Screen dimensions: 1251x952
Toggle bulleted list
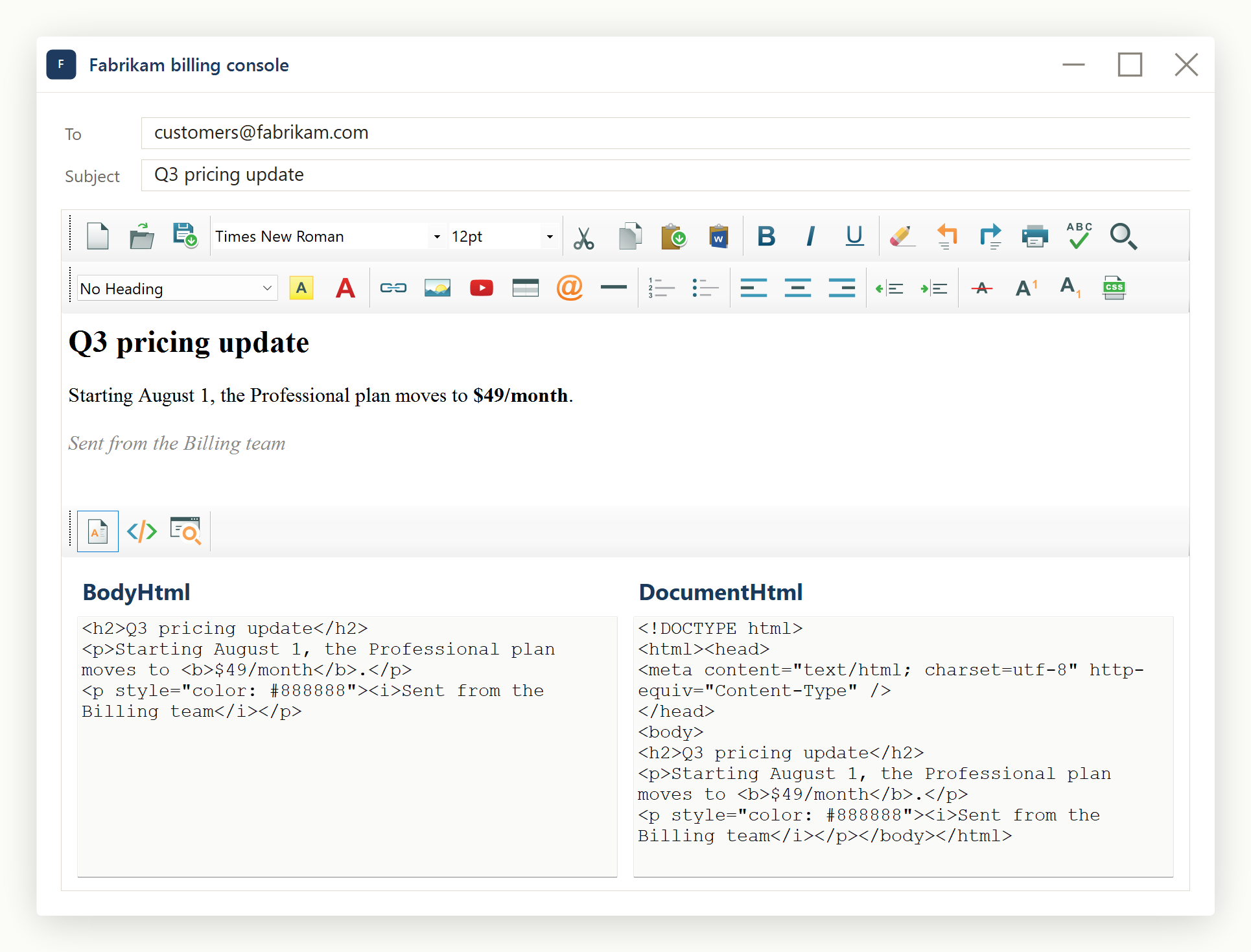click(706, 288)
